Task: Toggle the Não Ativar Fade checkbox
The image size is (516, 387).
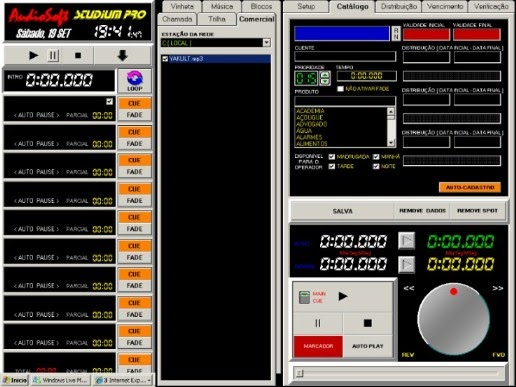Action: point(340,89)
